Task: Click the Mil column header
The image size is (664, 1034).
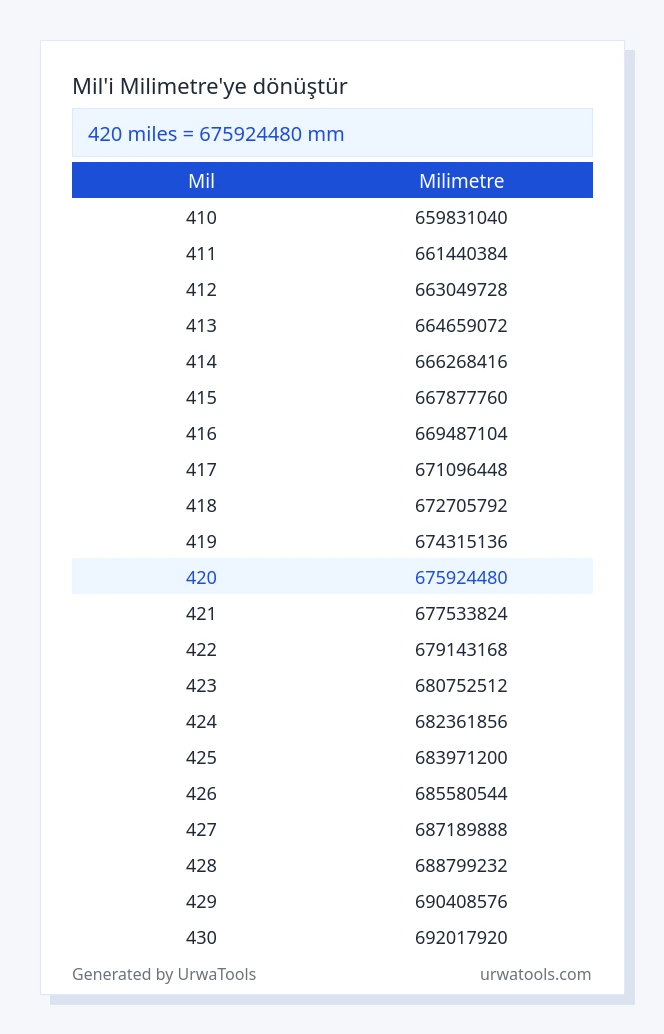Action: 201,181
